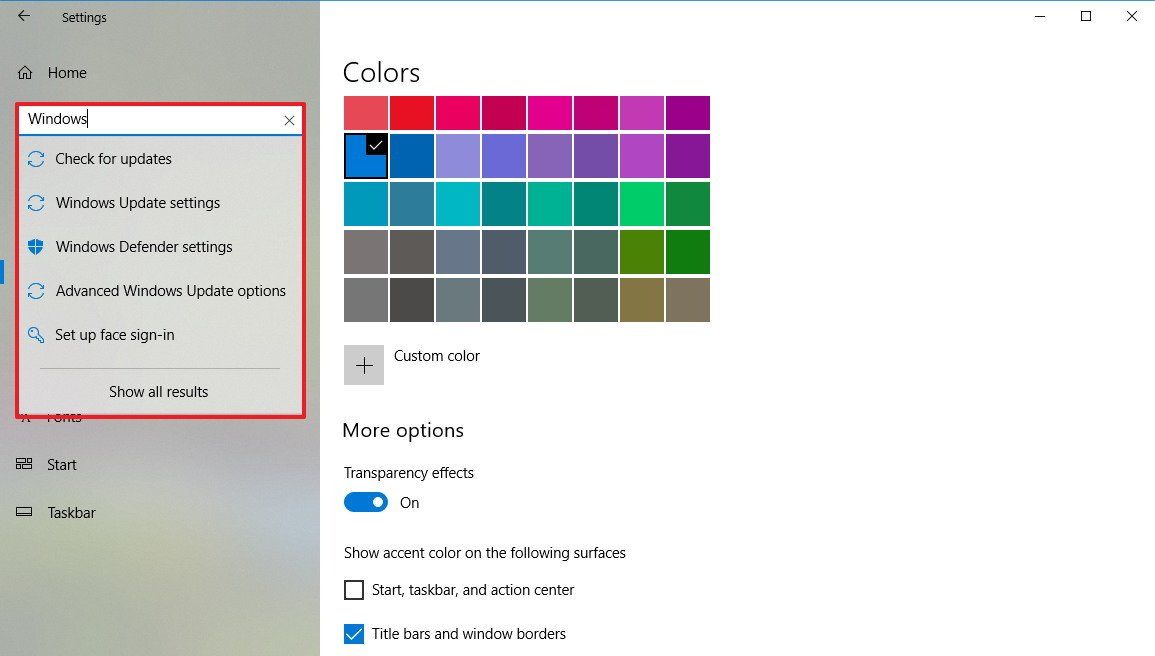1155x656 pixels.
Task: Clear the search with the X icon
Action: click(289, 120)
